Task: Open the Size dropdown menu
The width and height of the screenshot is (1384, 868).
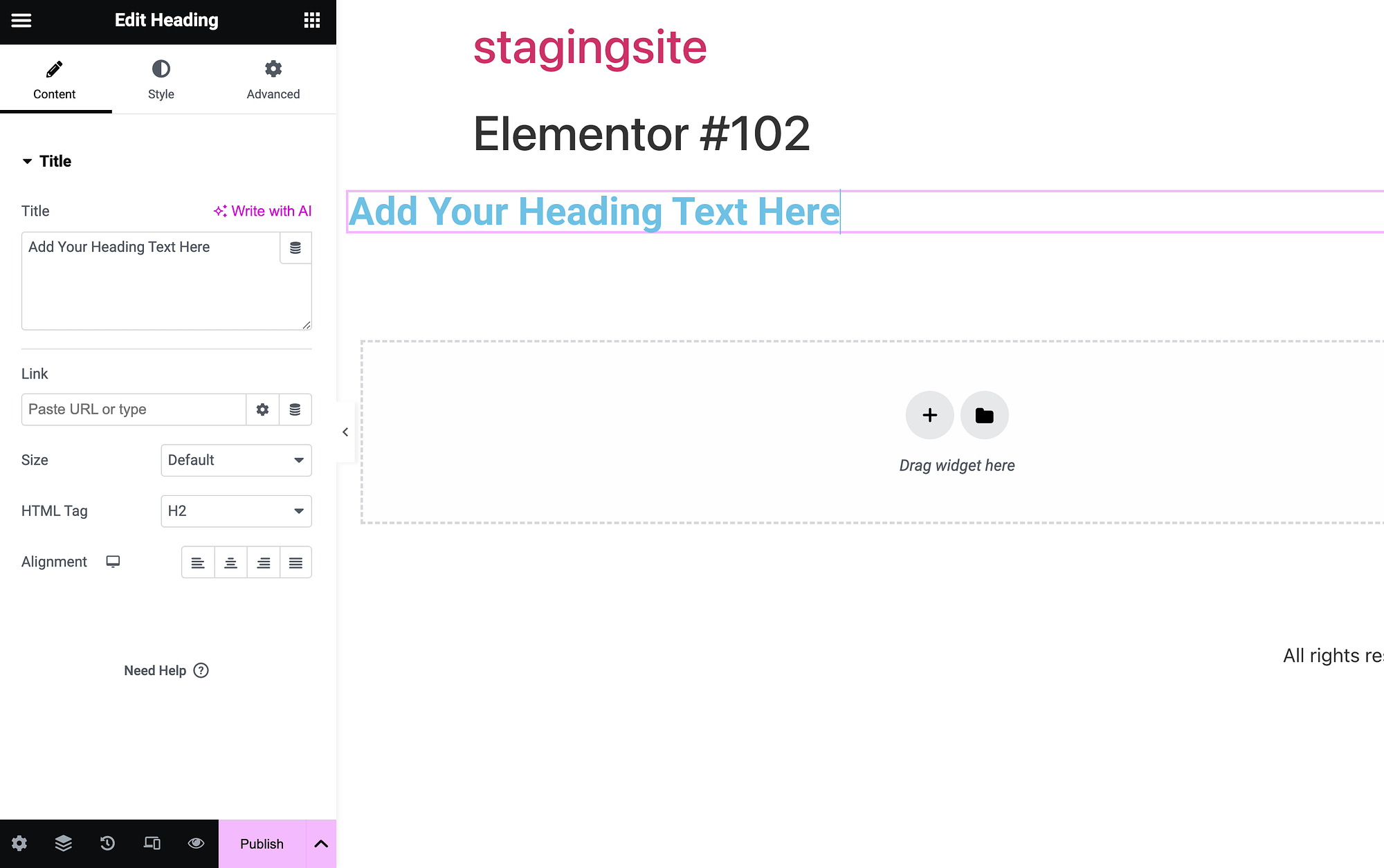Action: (x=235, y=459)
